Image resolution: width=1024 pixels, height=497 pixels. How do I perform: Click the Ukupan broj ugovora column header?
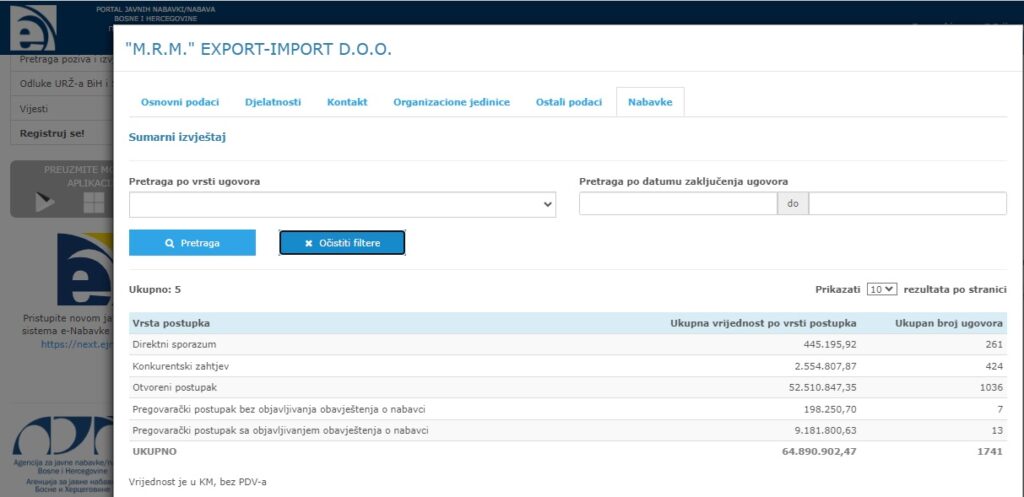coord(948,323)
